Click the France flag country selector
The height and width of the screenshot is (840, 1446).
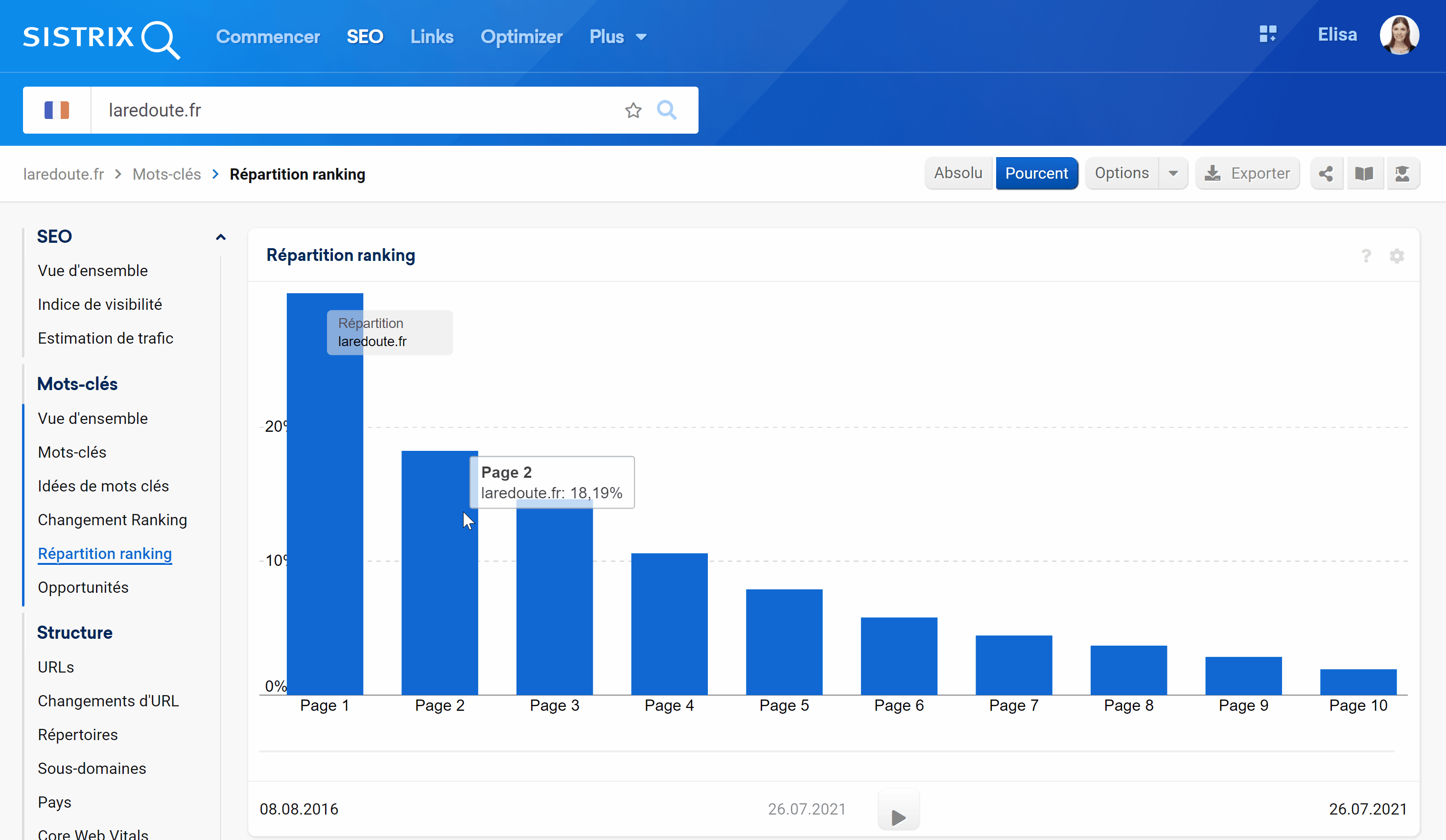(x=57, y=110)
